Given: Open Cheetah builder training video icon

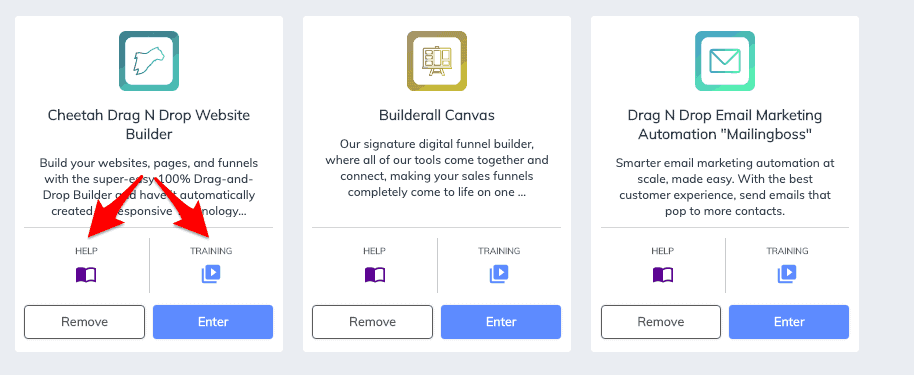Looking at the screenshot, I should (x=211, y=274).
